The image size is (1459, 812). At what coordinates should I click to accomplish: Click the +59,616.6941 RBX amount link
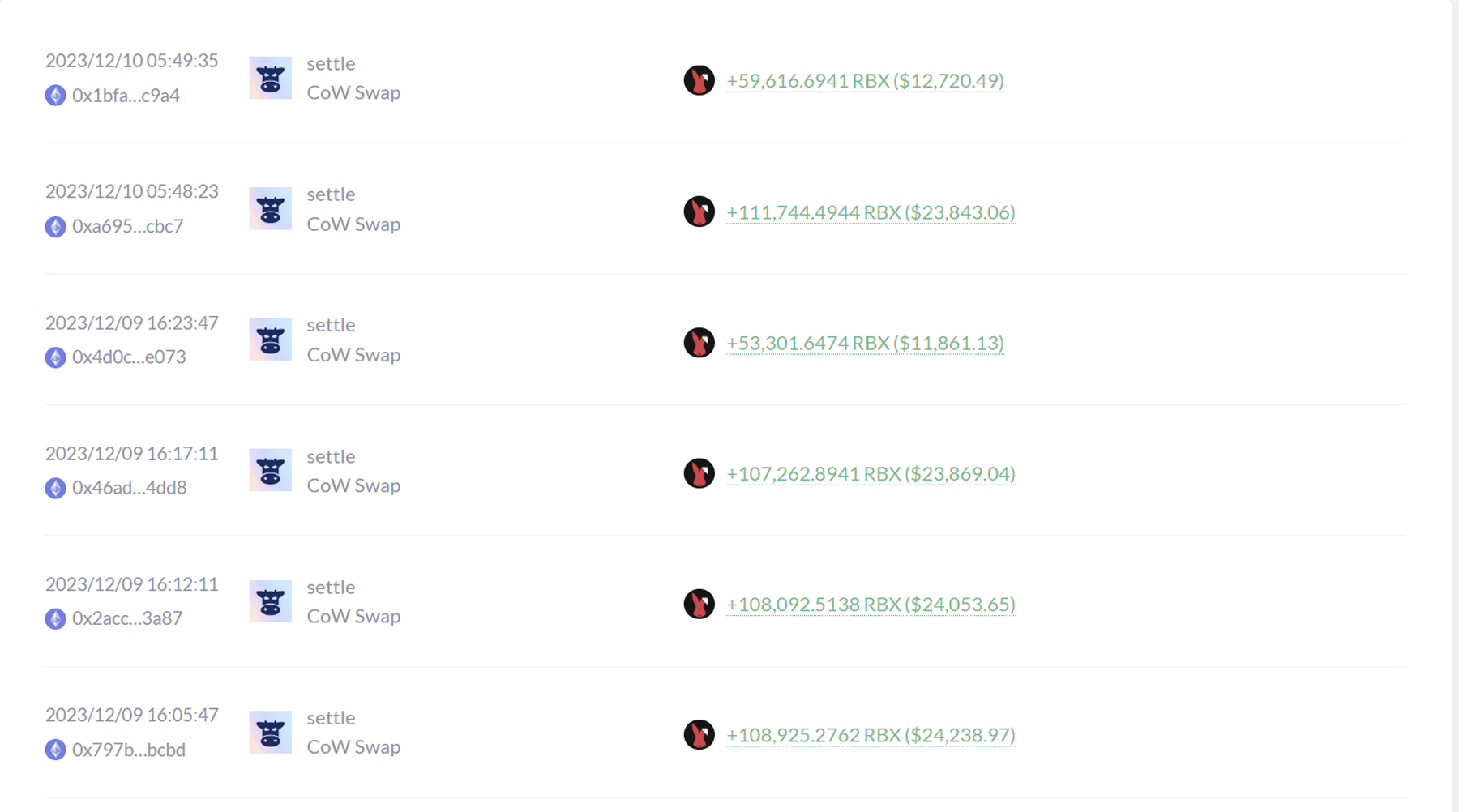click(x=865, y=81)
